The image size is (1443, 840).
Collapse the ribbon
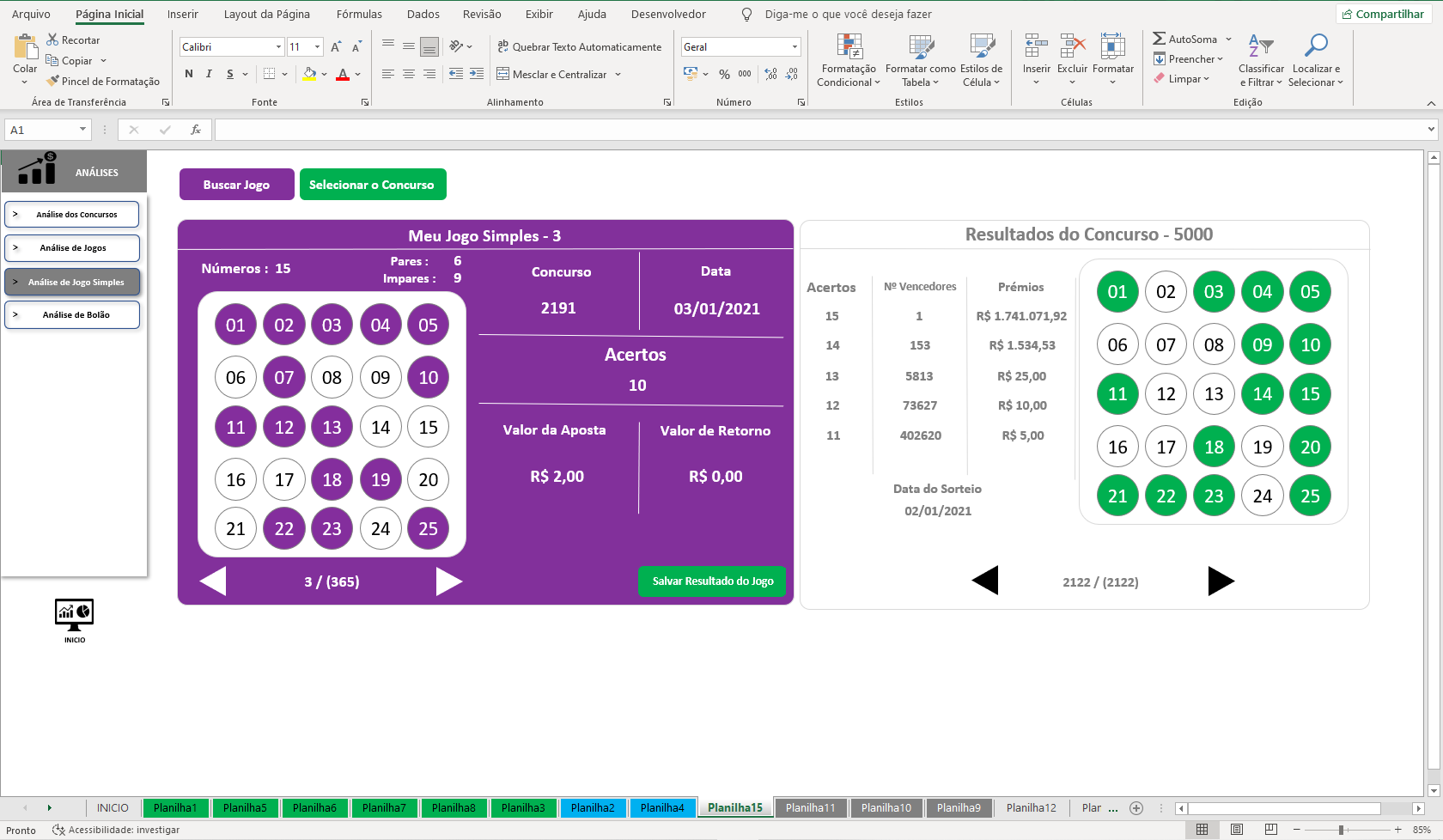tap(1431, 103)
